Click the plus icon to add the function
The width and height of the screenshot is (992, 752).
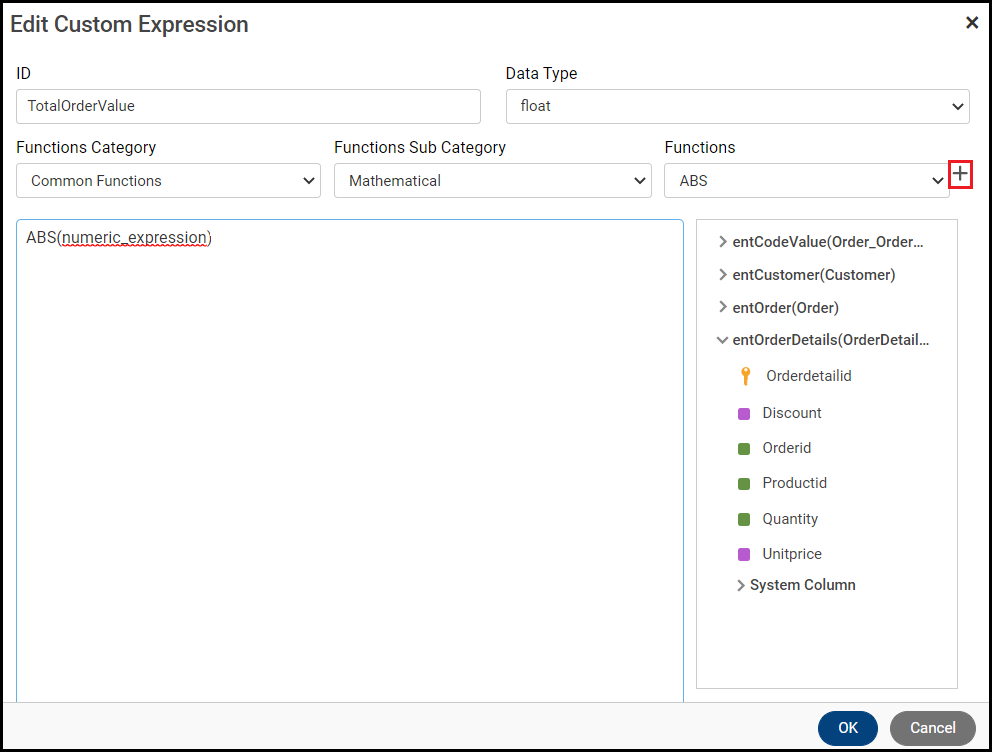pos(960,175)
